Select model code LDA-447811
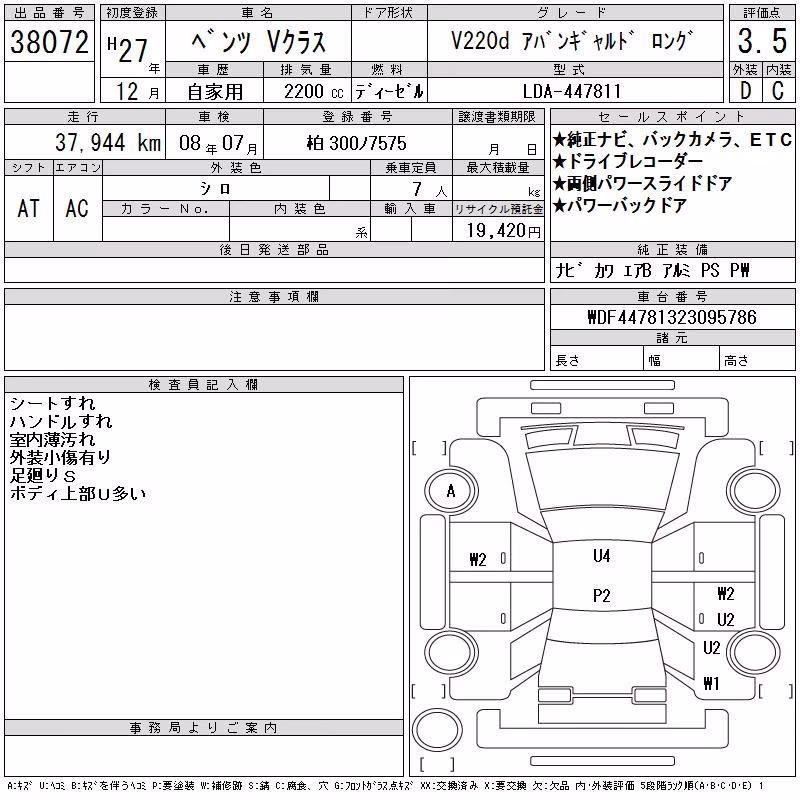800x800 pixels. (x=572, y=92)
